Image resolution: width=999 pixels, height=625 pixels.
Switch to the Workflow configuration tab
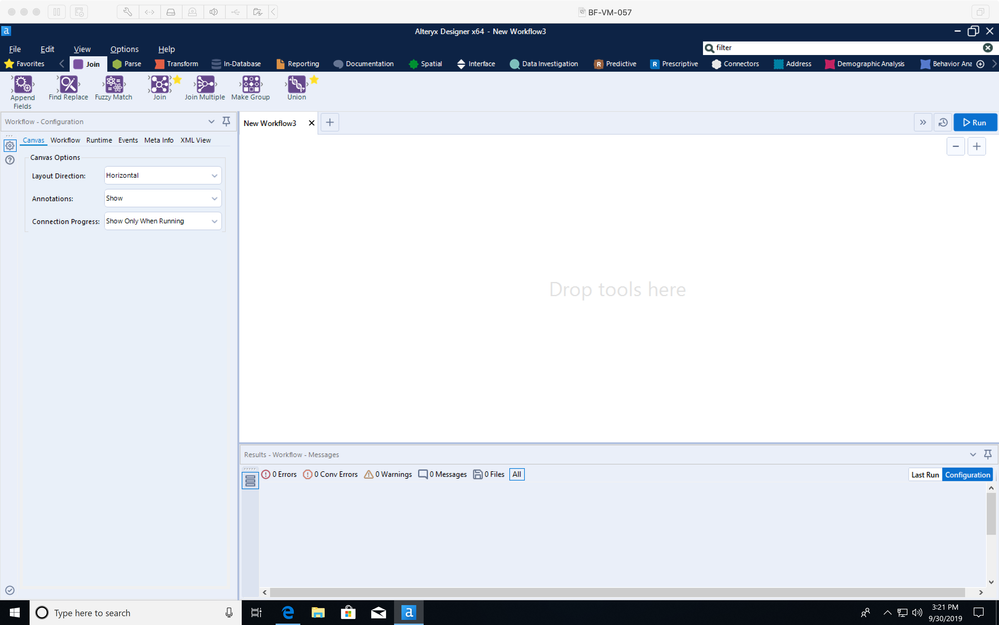coord(65,140)
